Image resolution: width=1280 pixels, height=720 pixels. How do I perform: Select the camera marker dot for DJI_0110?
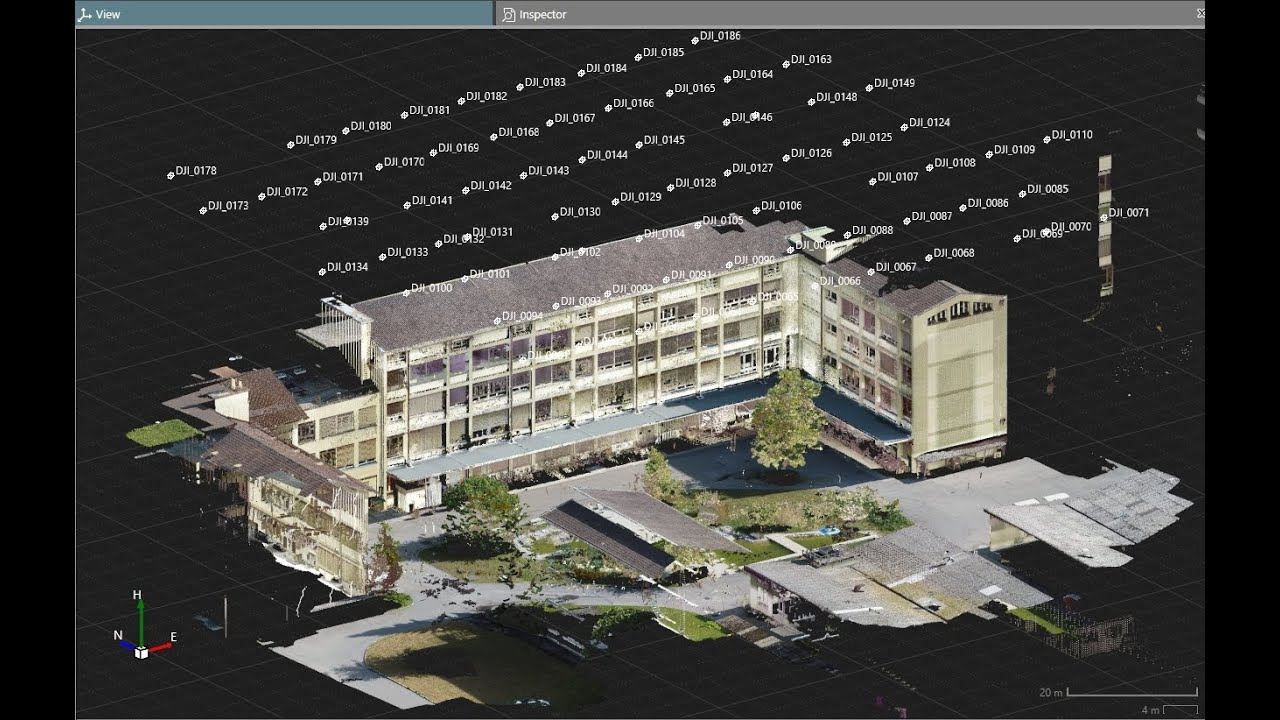coord(1047,139)
